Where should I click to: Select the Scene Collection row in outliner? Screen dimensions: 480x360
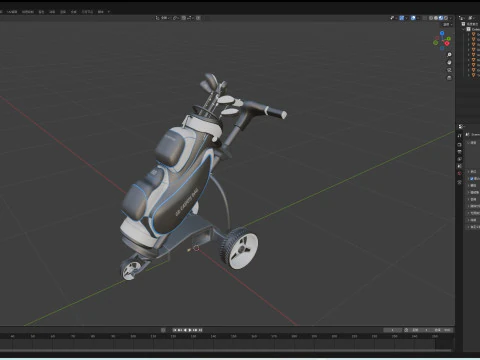click(471, 24)
